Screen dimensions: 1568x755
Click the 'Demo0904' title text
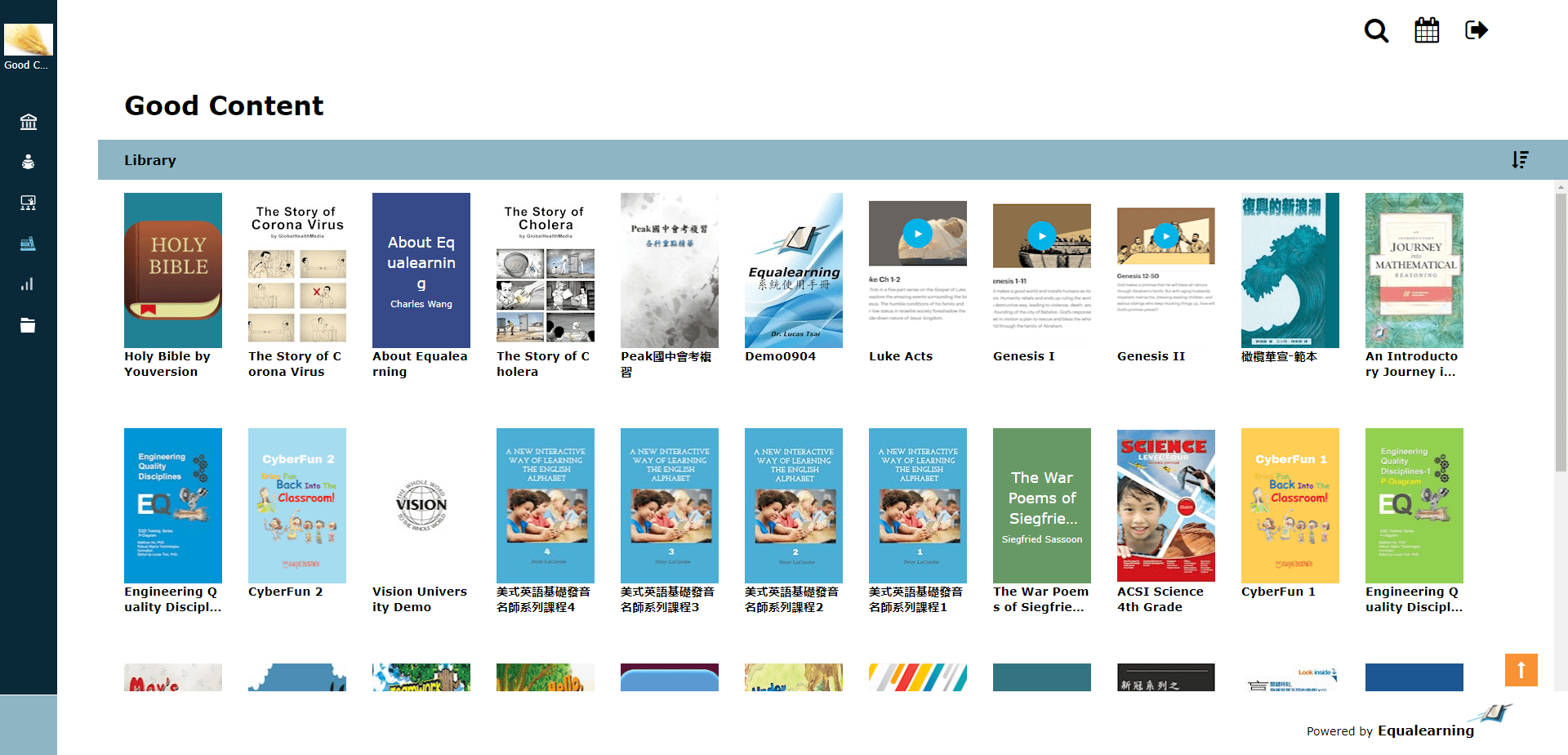pyautogui.click(x=781, y=356)
